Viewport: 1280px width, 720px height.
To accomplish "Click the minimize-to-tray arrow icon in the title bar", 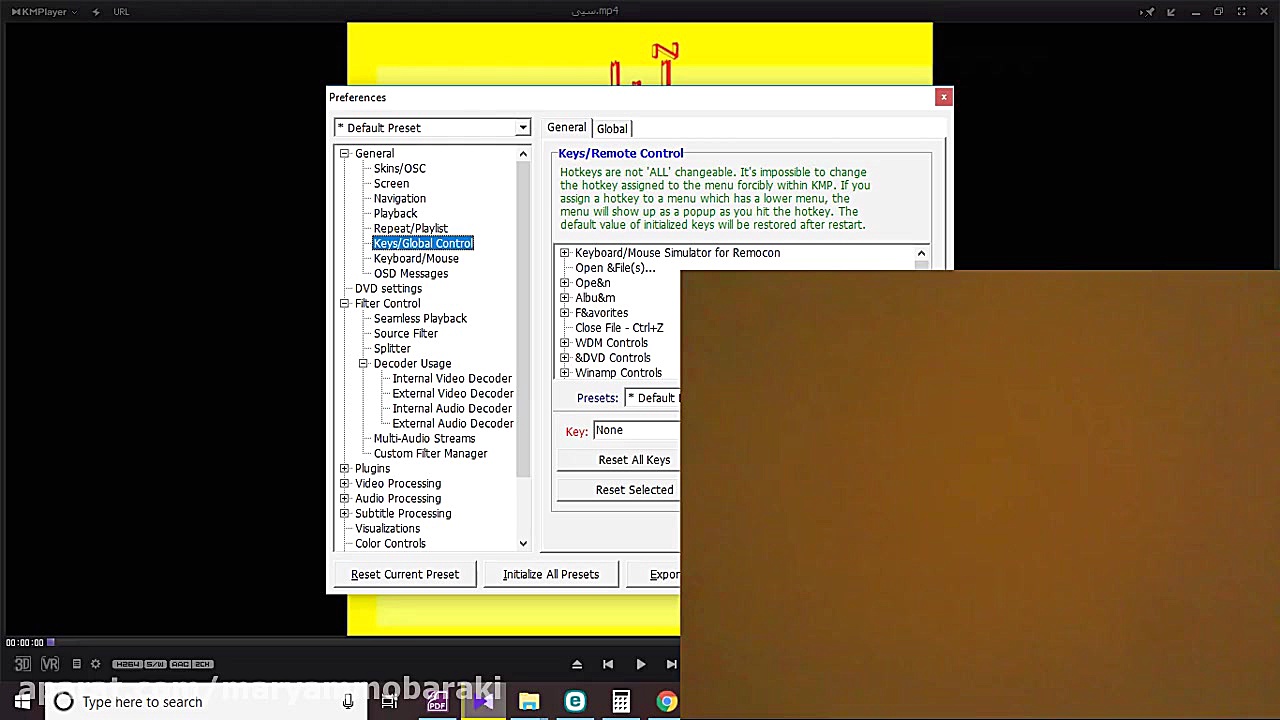I will coord(1172,12).
